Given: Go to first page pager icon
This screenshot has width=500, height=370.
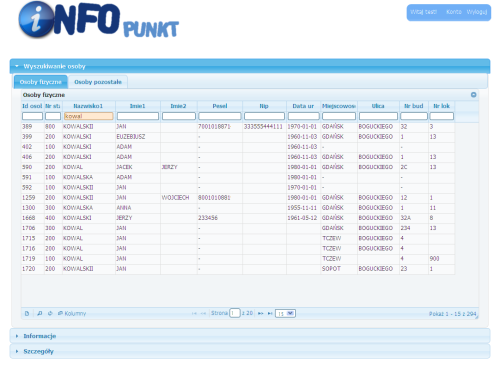Looking at the screenshot, I should point(194,313).
